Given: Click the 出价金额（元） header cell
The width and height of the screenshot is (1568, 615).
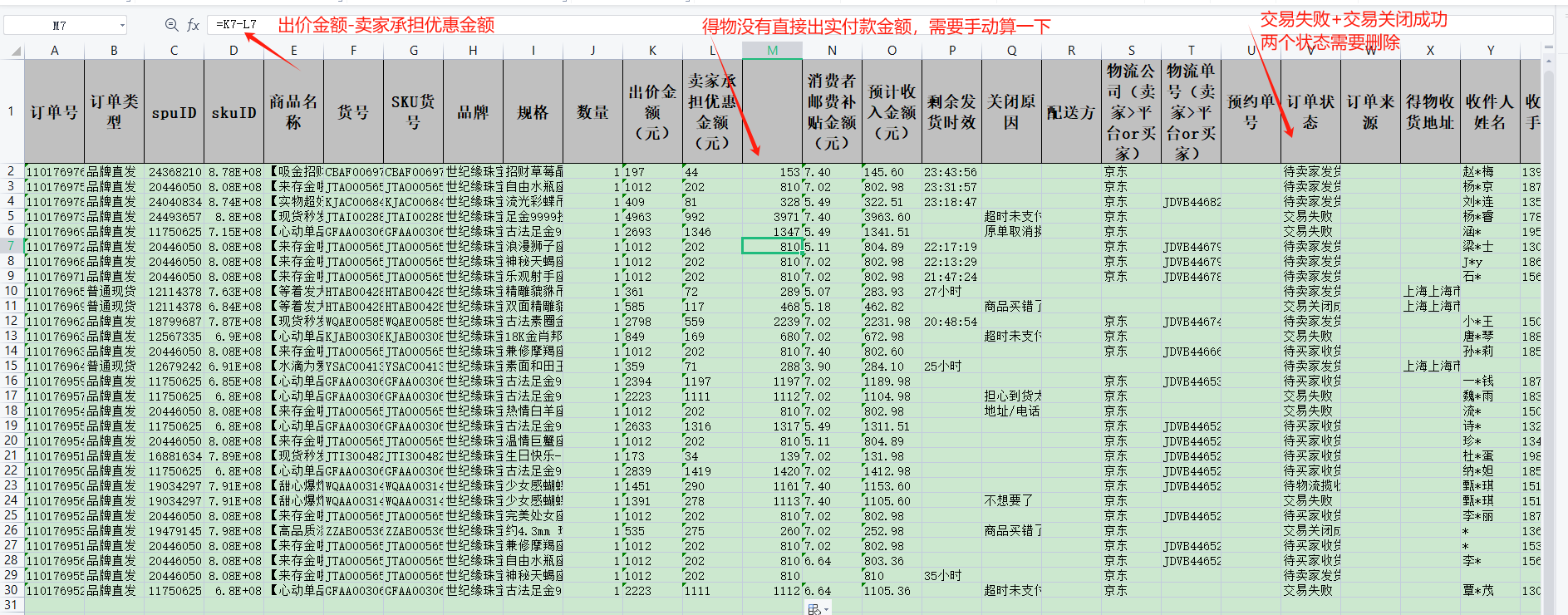Looking at the screenshot, I should [652, 111].
